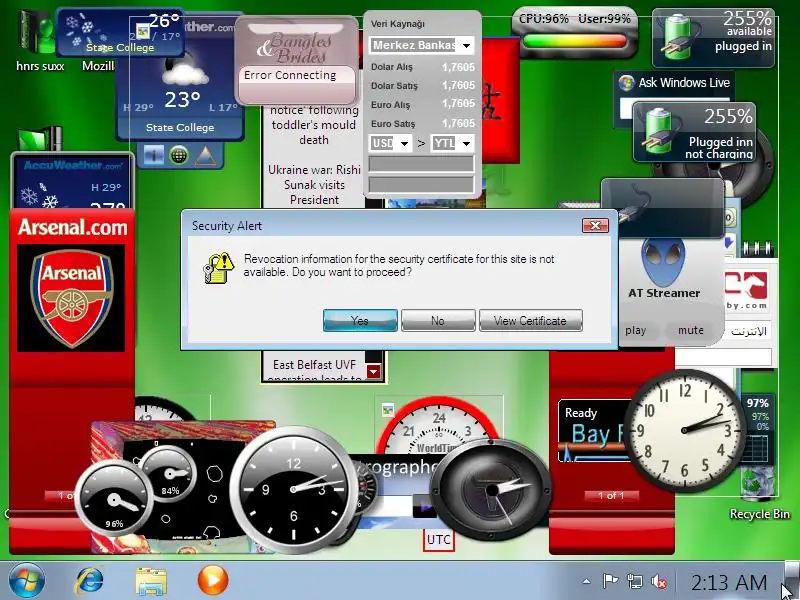
Task: Click the Euro Satış rate row
Action: pyautogui.click(x=422, y=123)
